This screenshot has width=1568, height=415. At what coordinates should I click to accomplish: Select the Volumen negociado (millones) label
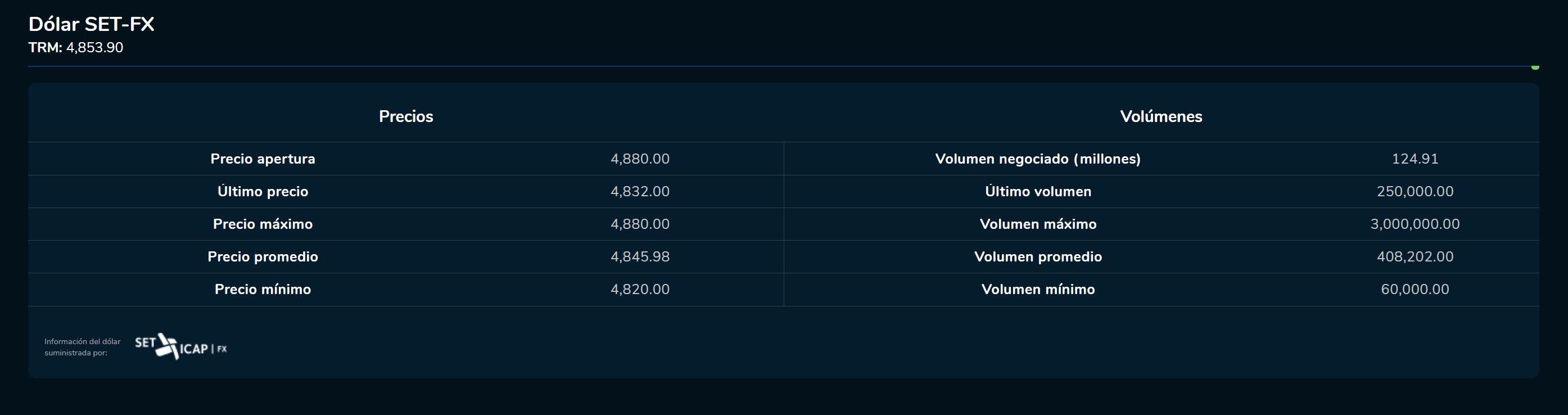(x=1037, y=159)
